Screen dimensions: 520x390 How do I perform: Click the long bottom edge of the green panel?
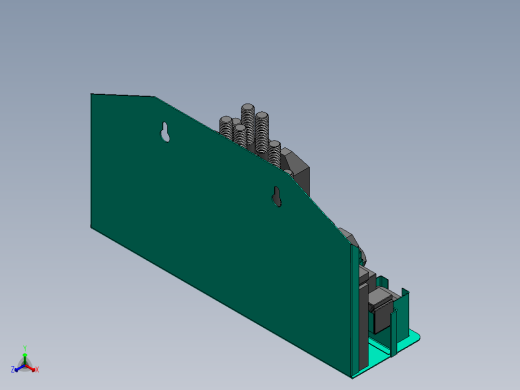(221, 302)
